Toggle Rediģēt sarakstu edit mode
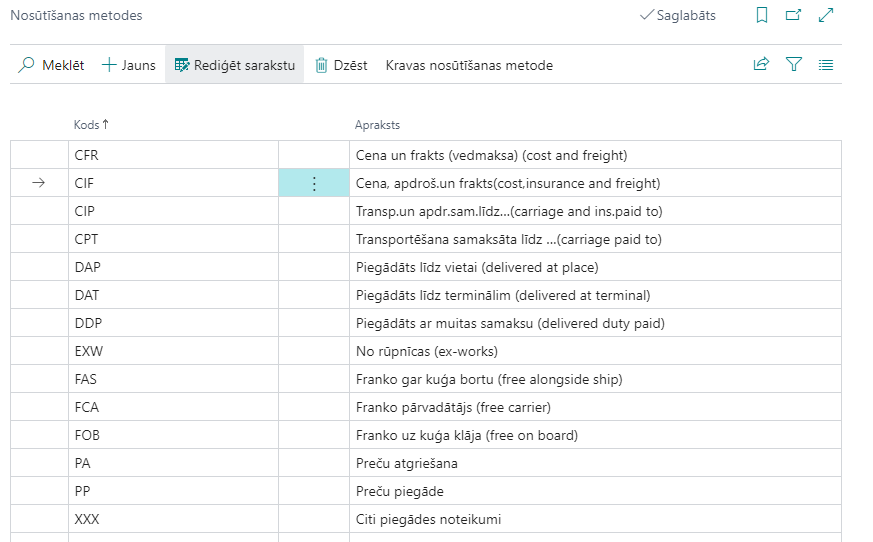The width and height of the screenshot is (873, 542). coord(235,65)
